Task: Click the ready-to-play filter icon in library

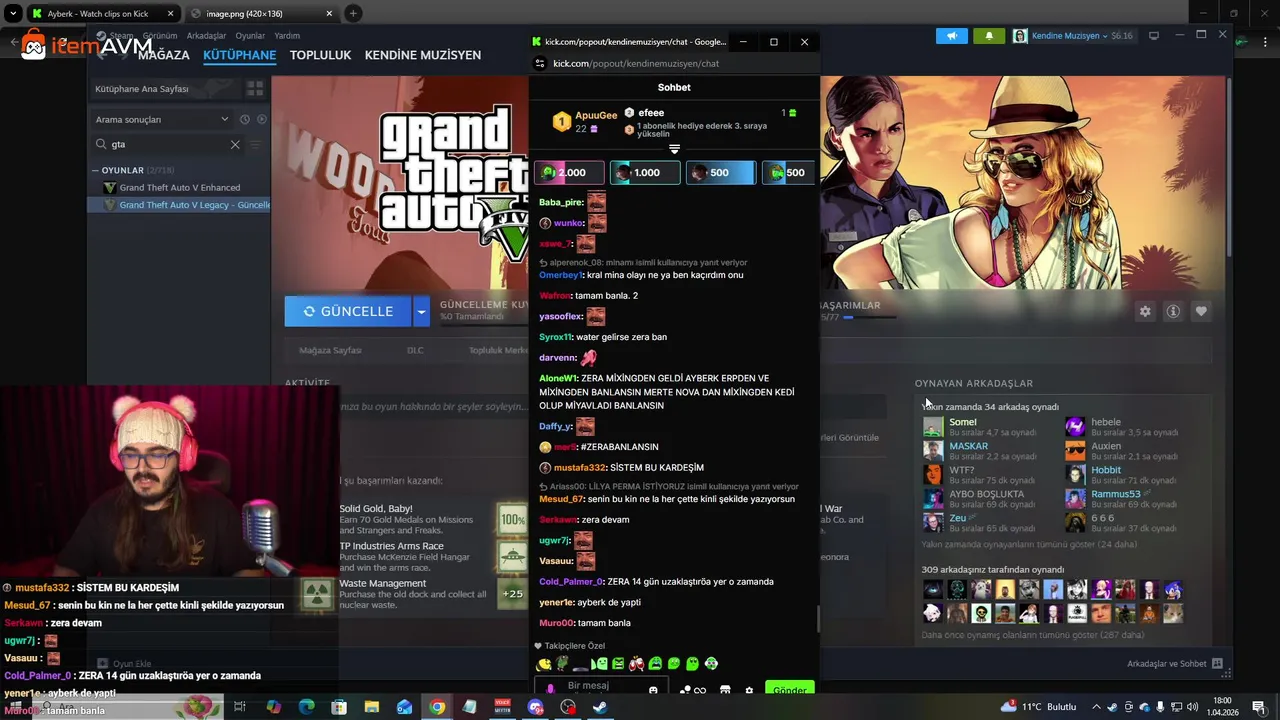Action: (x=262, y=119)
